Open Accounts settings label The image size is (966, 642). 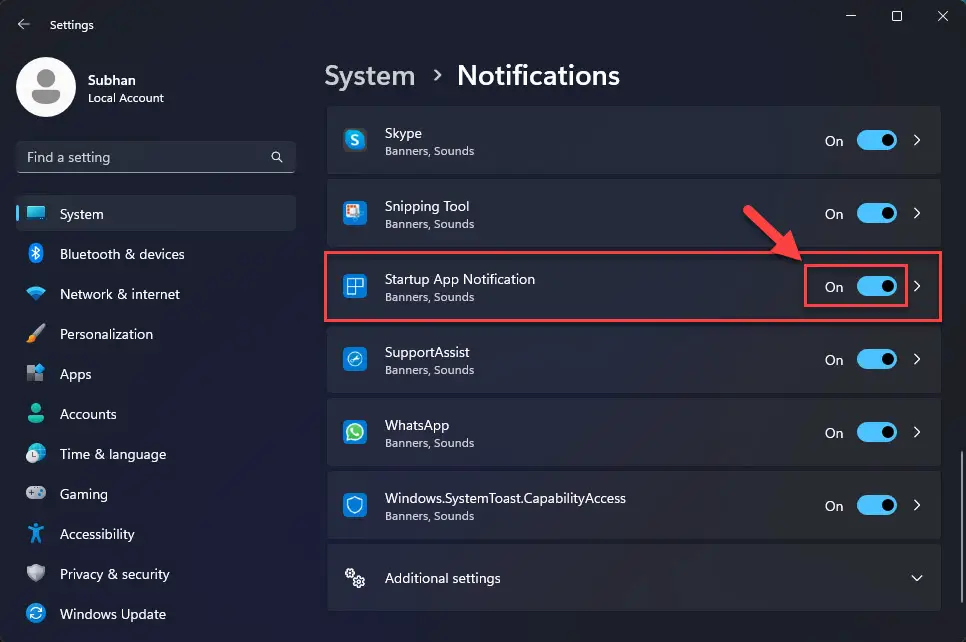pos(88,414)
